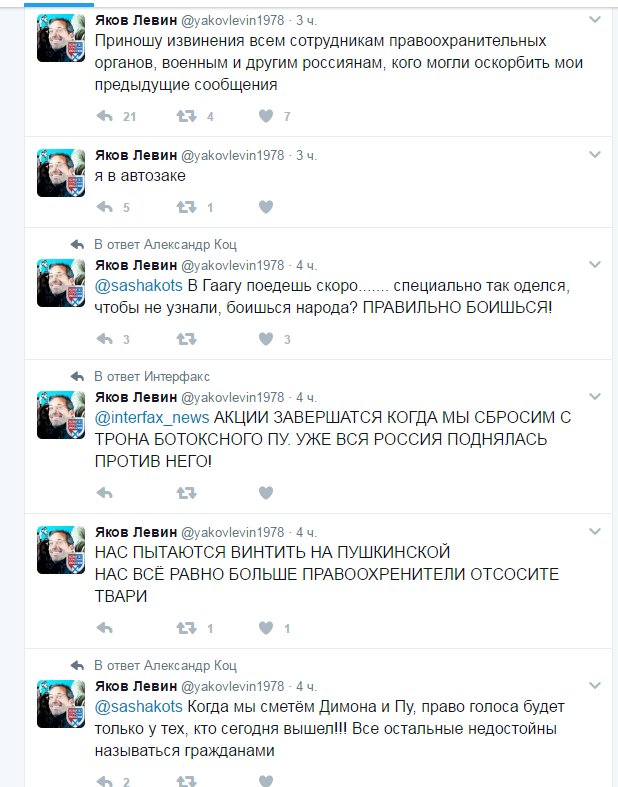Like the 'В Гаагу поедешь скоро' tweet
Screen dimensions: 618x787
click(x=266, y=339)
